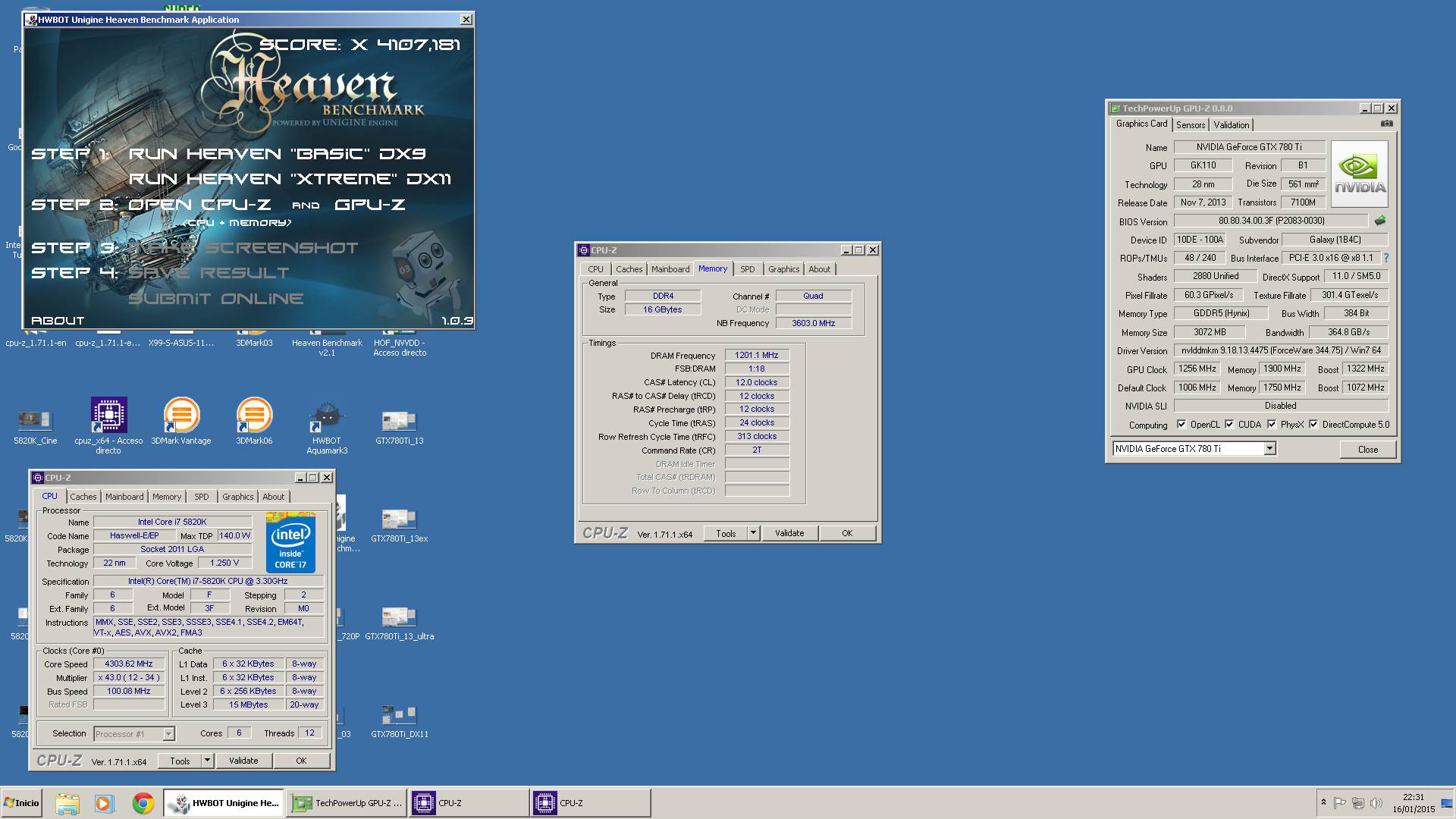Expand Tools dropdown arrow in Memory CPU-Z window

(753, 533)
